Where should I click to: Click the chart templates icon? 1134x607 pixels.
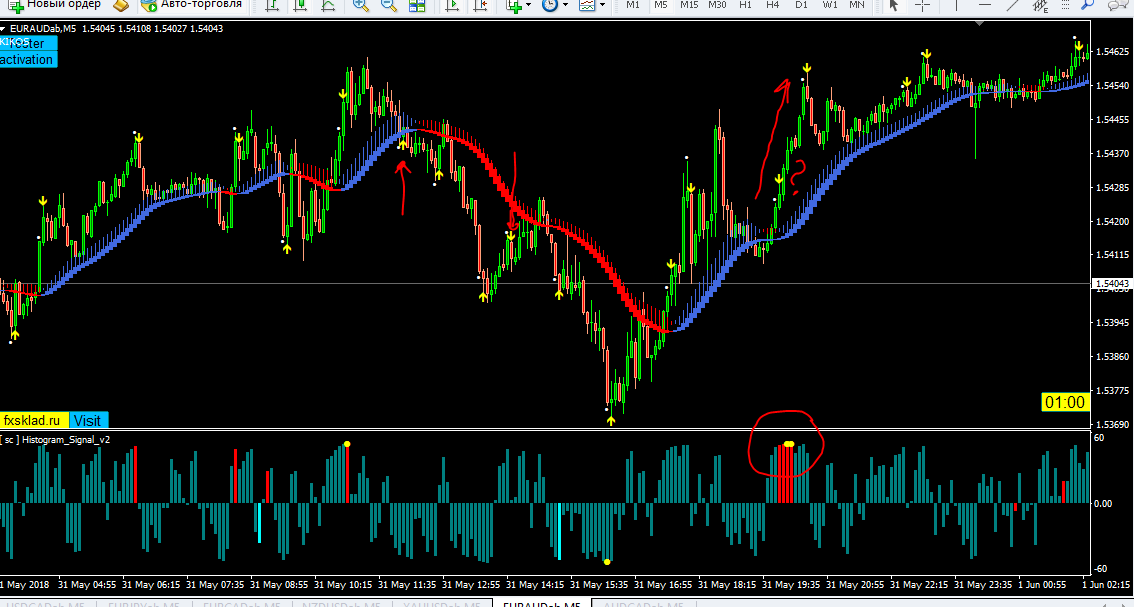pos(587,5)
